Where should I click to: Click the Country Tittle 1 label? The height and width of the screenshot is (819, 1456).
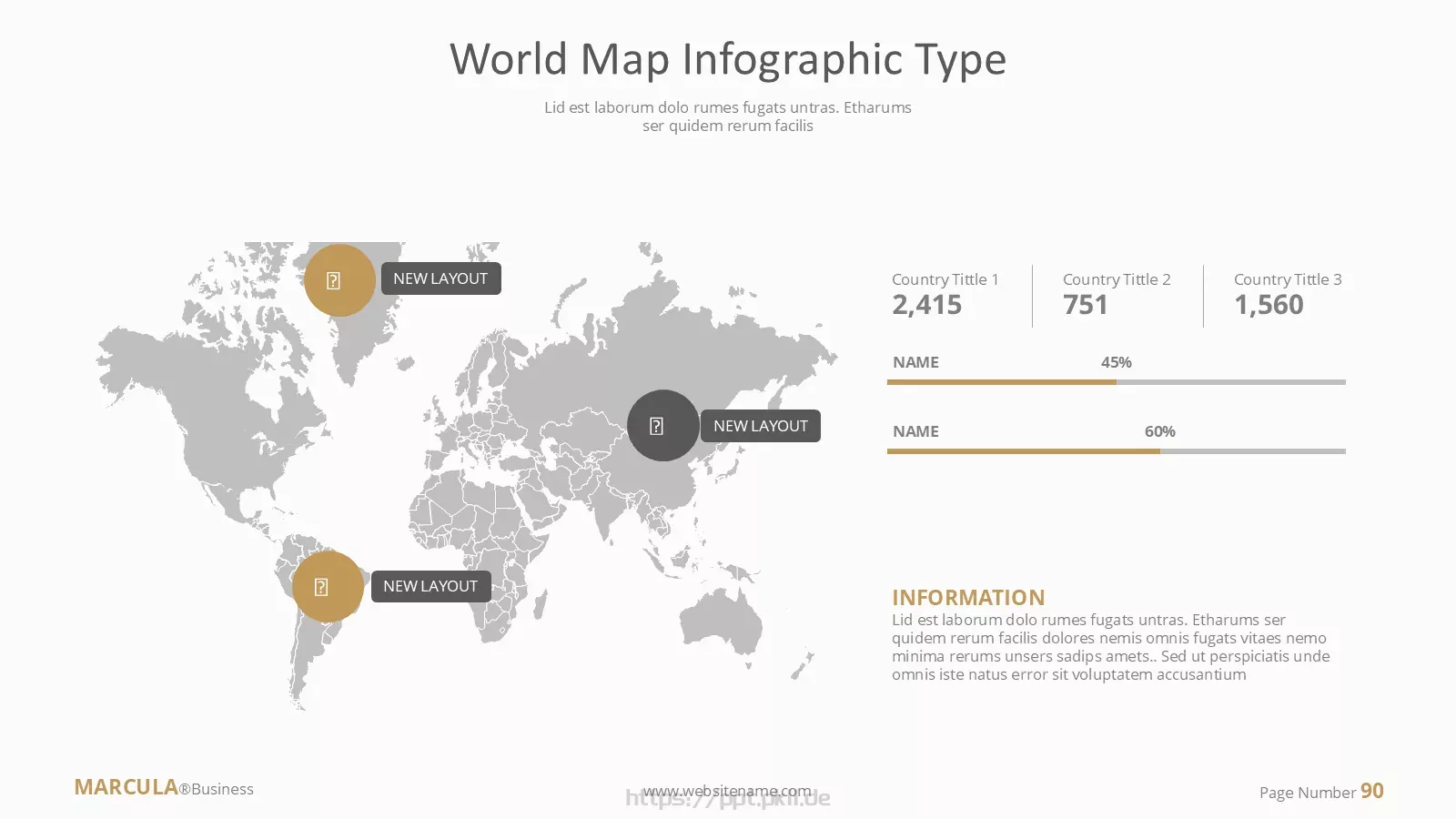coord(945,279)
